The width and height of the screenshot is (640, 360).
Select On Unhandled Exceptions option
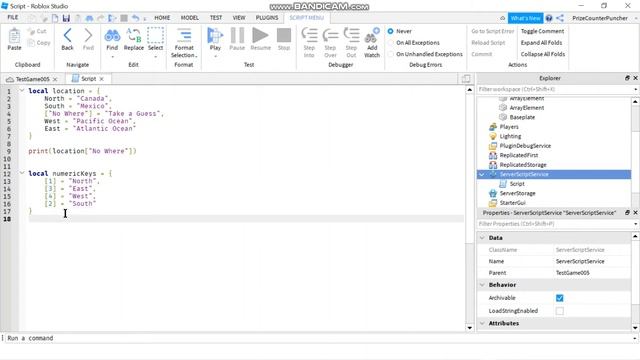[391, 54]
